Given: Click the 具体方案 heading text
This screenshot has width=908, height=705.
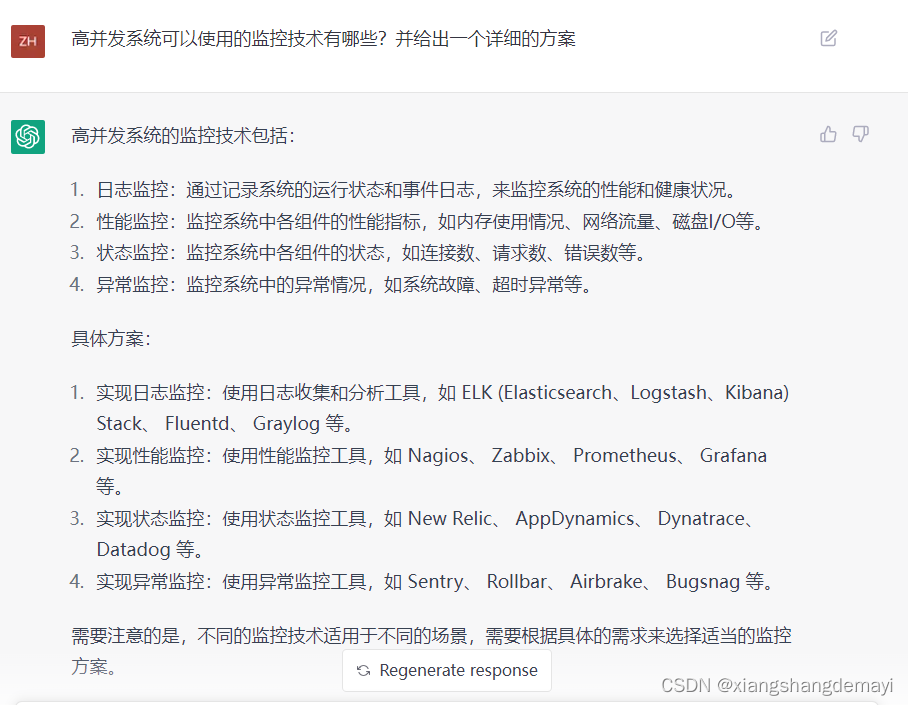Looking at the screenshot, I should [111, 338].
